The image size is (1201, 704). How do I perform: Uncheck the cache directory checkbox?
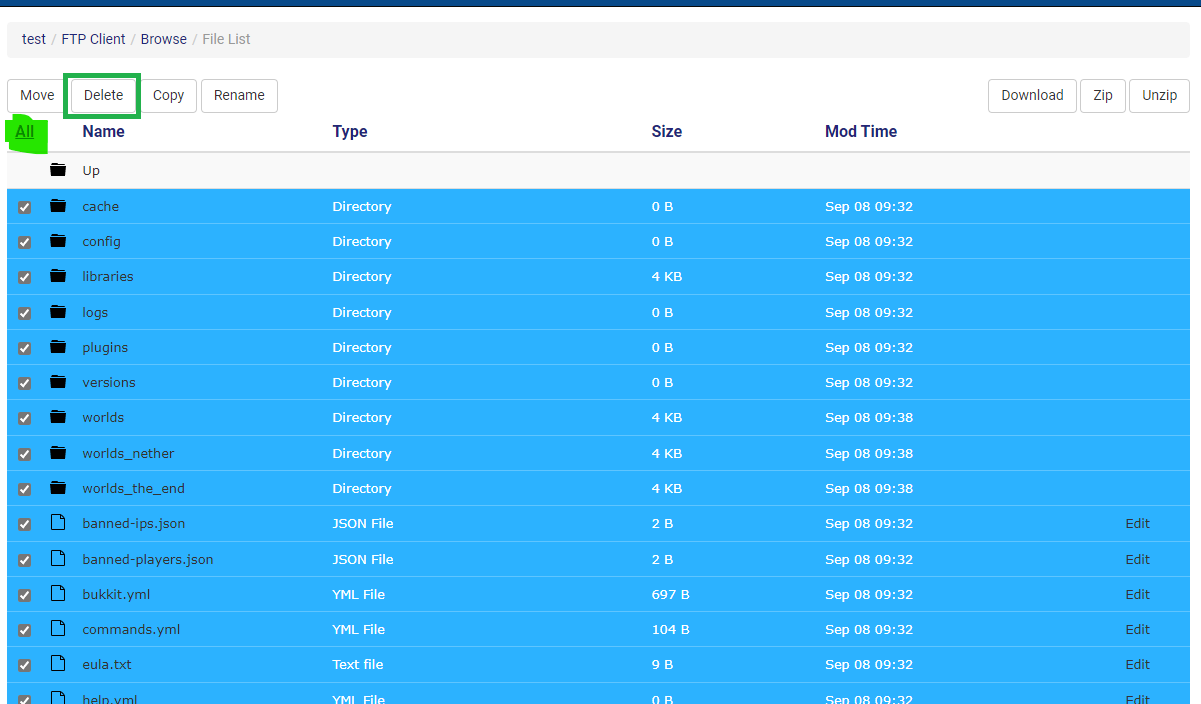[25, 207]
